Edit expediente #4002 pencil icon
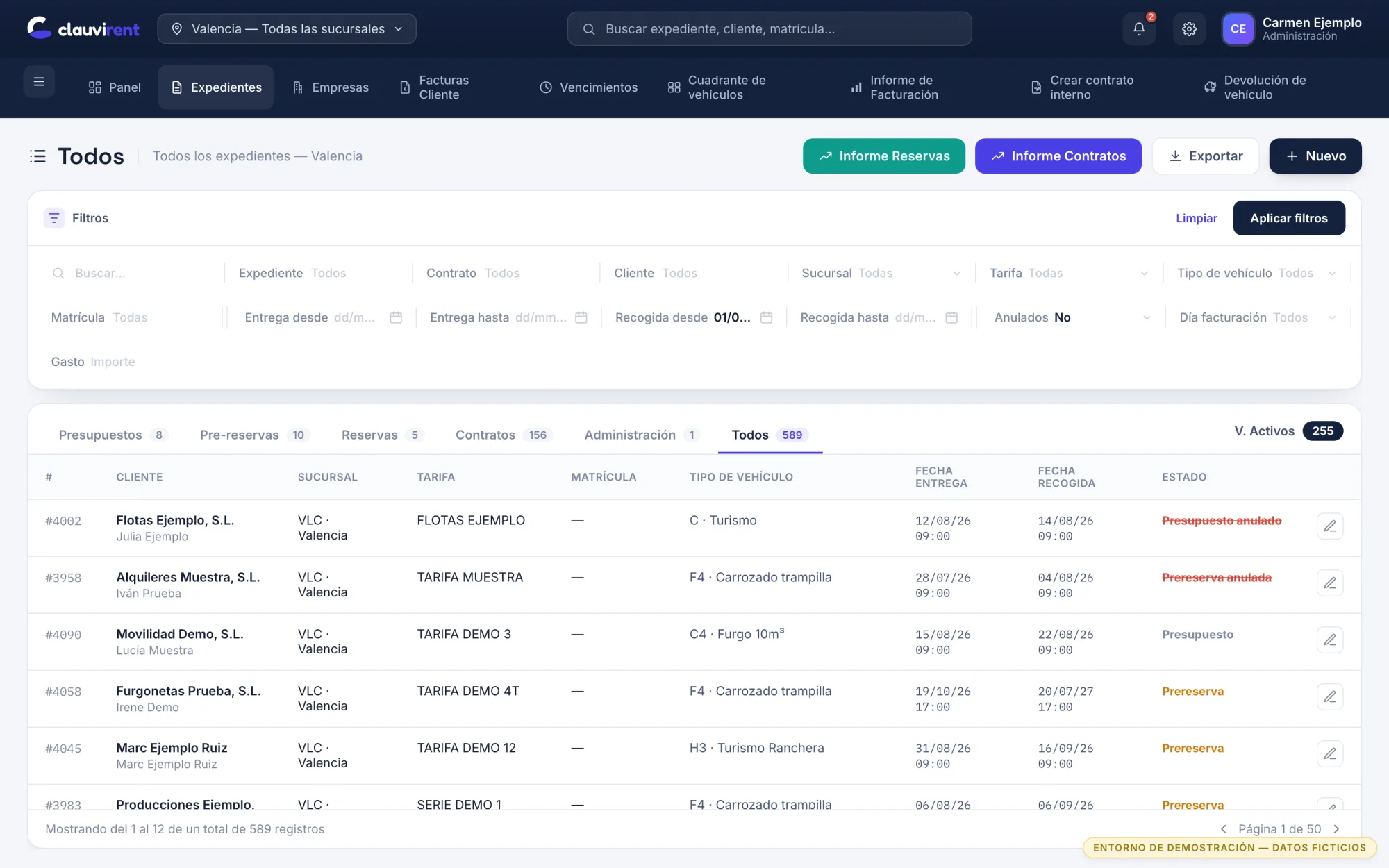The width and height of the screenshot is (1389, 868). (x=1329, y=526)
